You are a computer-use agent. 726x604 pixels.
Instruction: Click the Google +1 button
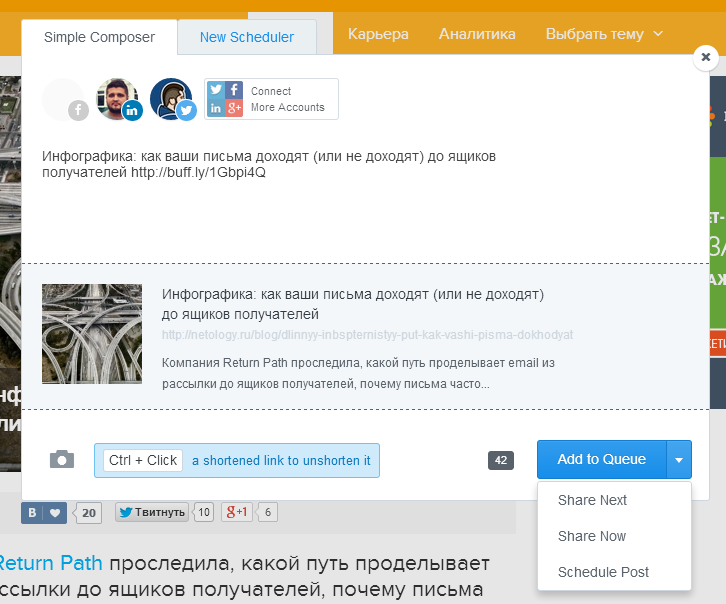(237, 512)
